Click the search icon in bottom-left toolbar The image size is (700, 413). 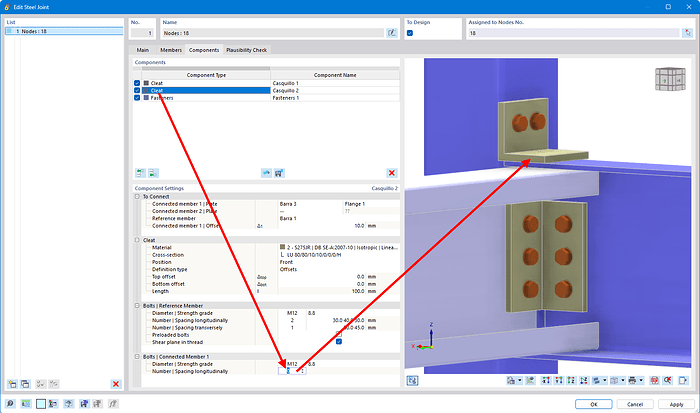[x=10, y=404]
